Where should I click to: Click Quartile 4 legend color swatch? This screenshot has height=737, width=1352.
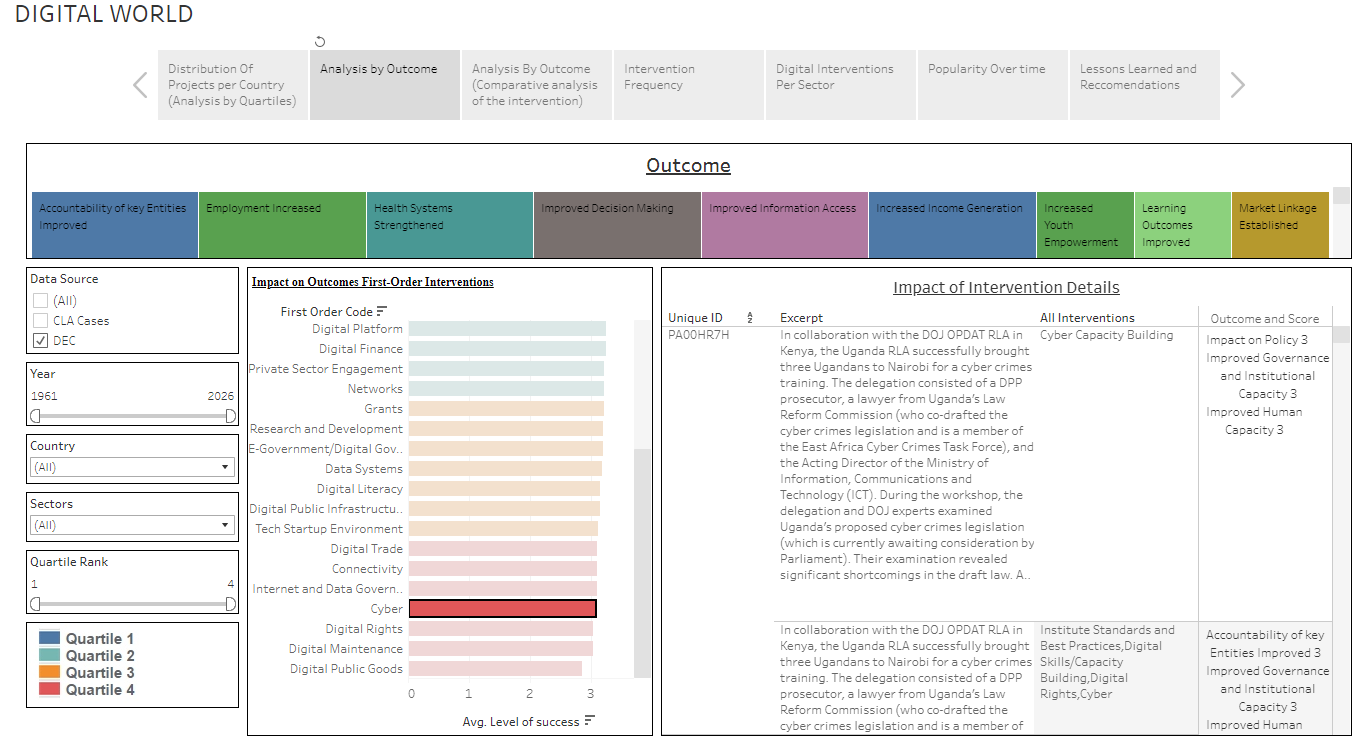(50, 689)
